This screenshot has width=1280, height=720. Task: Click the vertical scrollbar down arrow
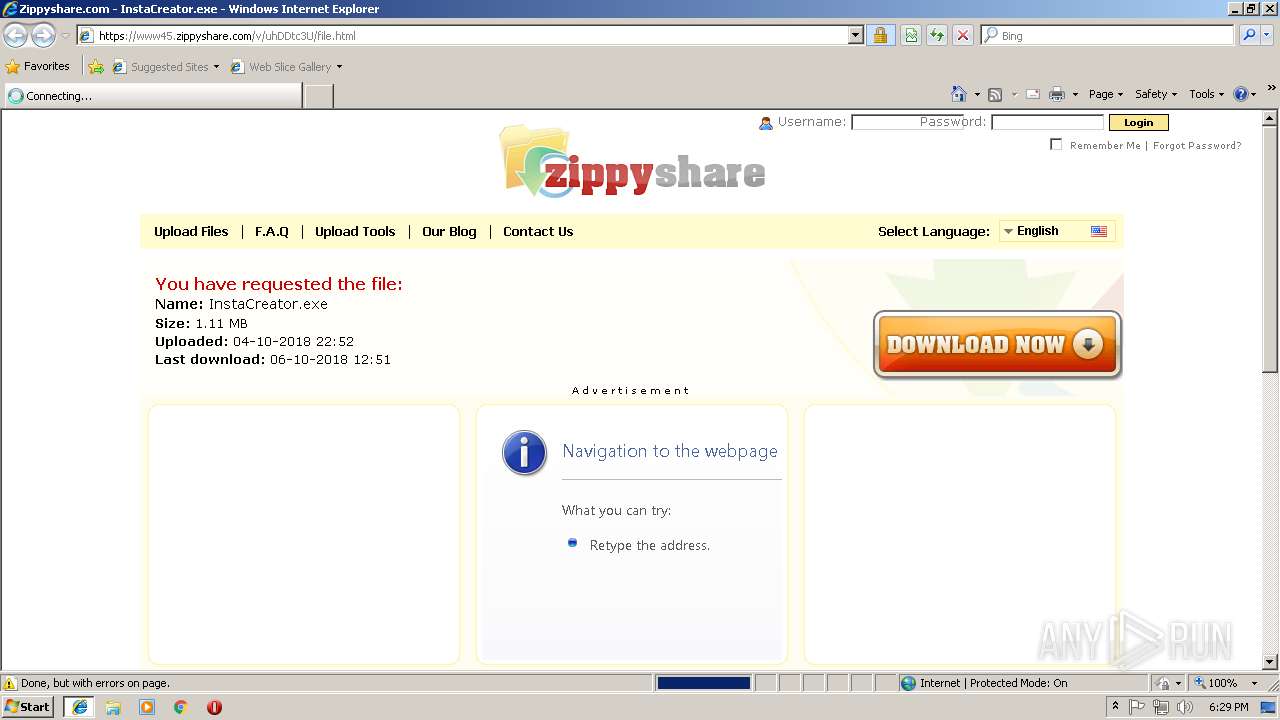click(x=1270, y=662)
